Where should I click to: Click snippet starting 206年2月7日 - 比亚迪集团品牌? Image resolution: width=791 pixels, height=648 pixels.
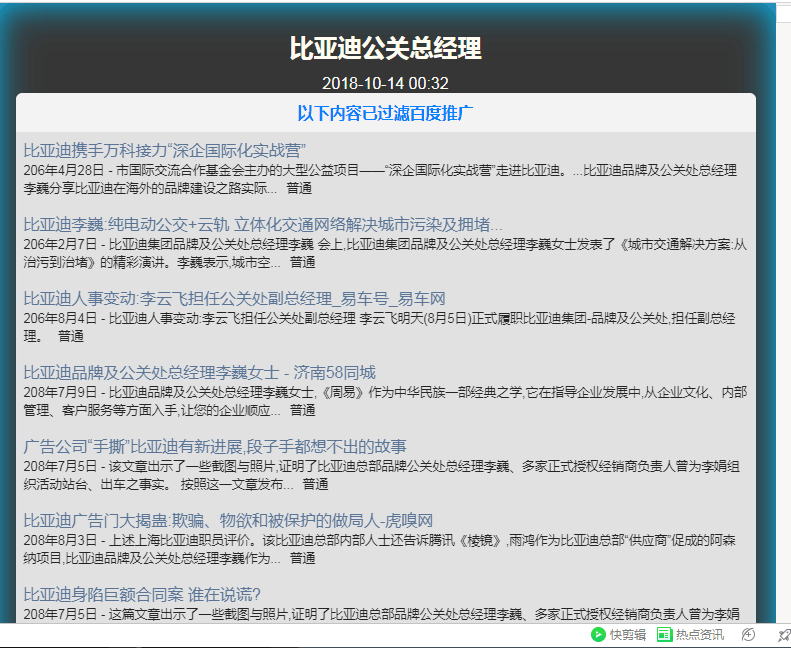pyautogui.click(x=385, y=253)
